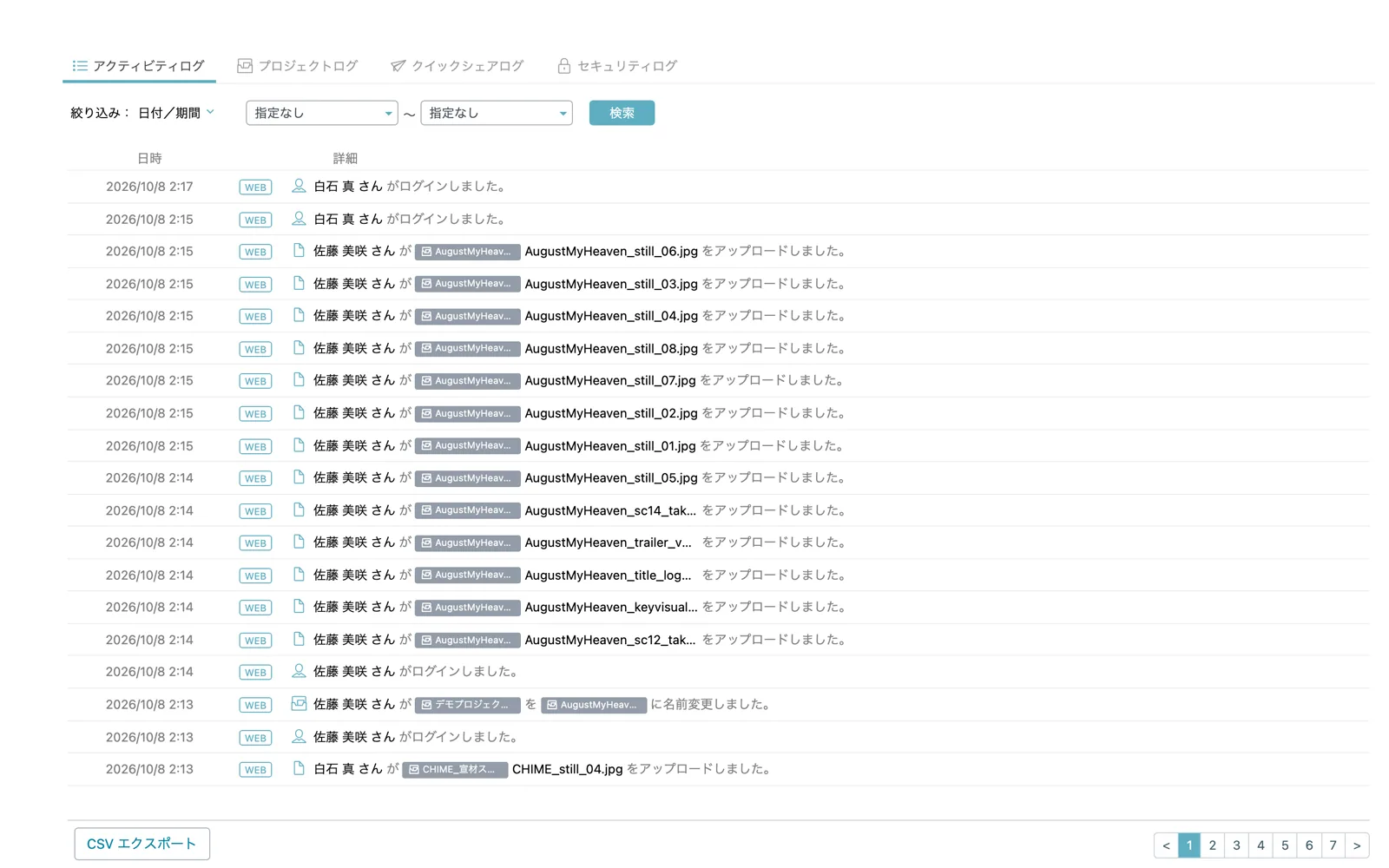Image resolution: width=1389 pixels, height=868 pixels.
Task: Click the file icon for AugustMyHeaven_still_01.jpg
Action: (x=299, y=445)
